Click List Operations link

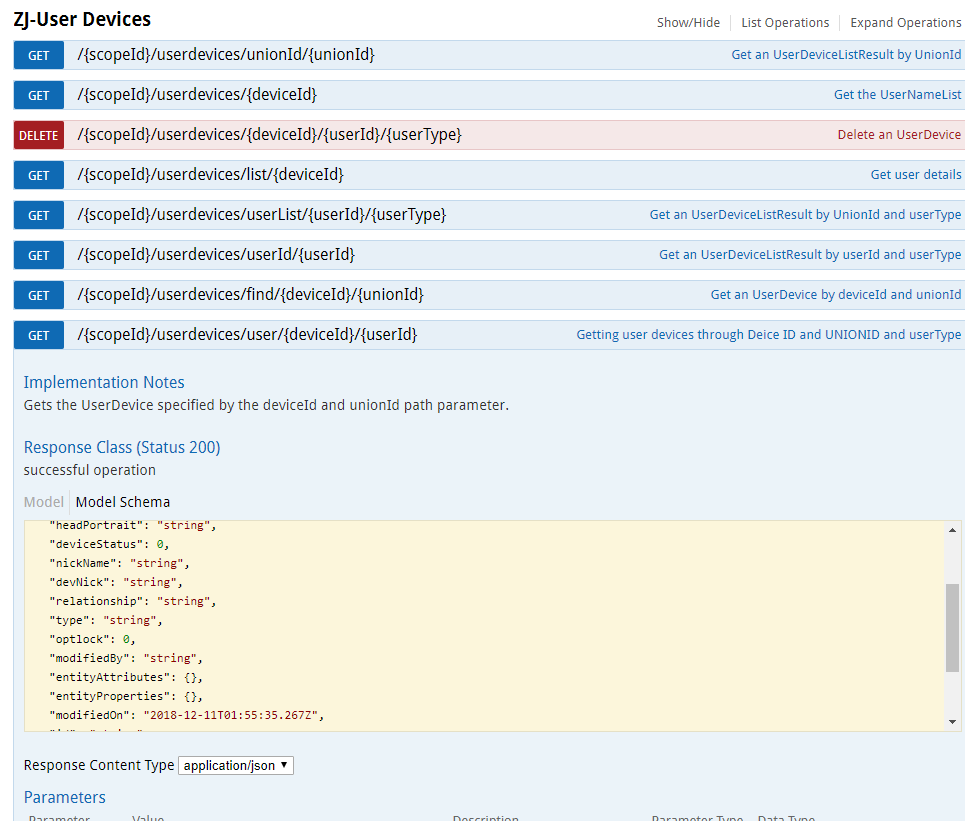(785, 23)
